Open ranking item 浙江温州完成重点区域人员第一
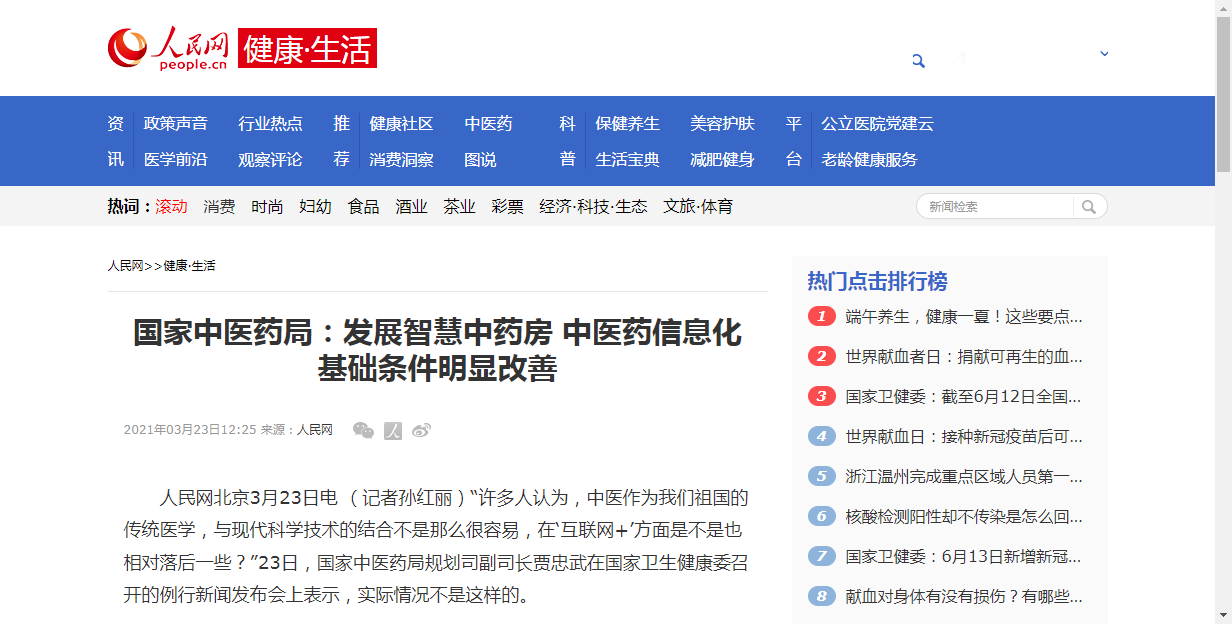This screenshot has width=1232, height=624. point(964,477)
